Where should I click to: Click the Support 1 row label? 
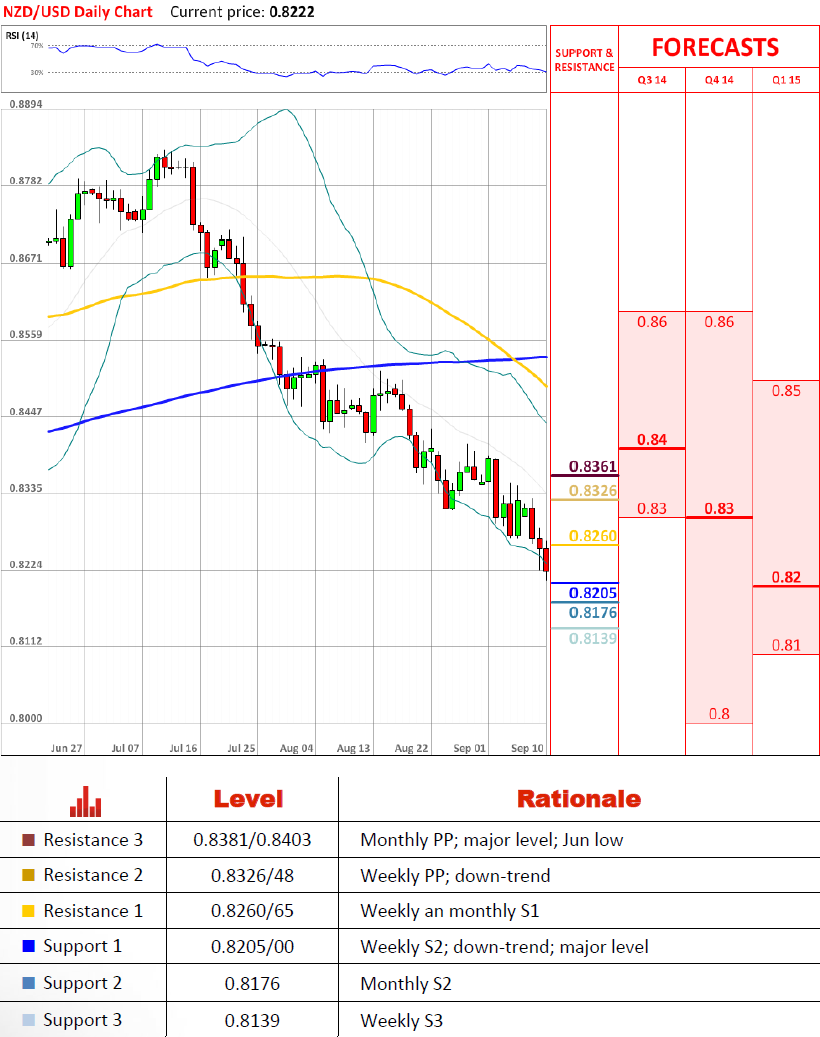83,946
